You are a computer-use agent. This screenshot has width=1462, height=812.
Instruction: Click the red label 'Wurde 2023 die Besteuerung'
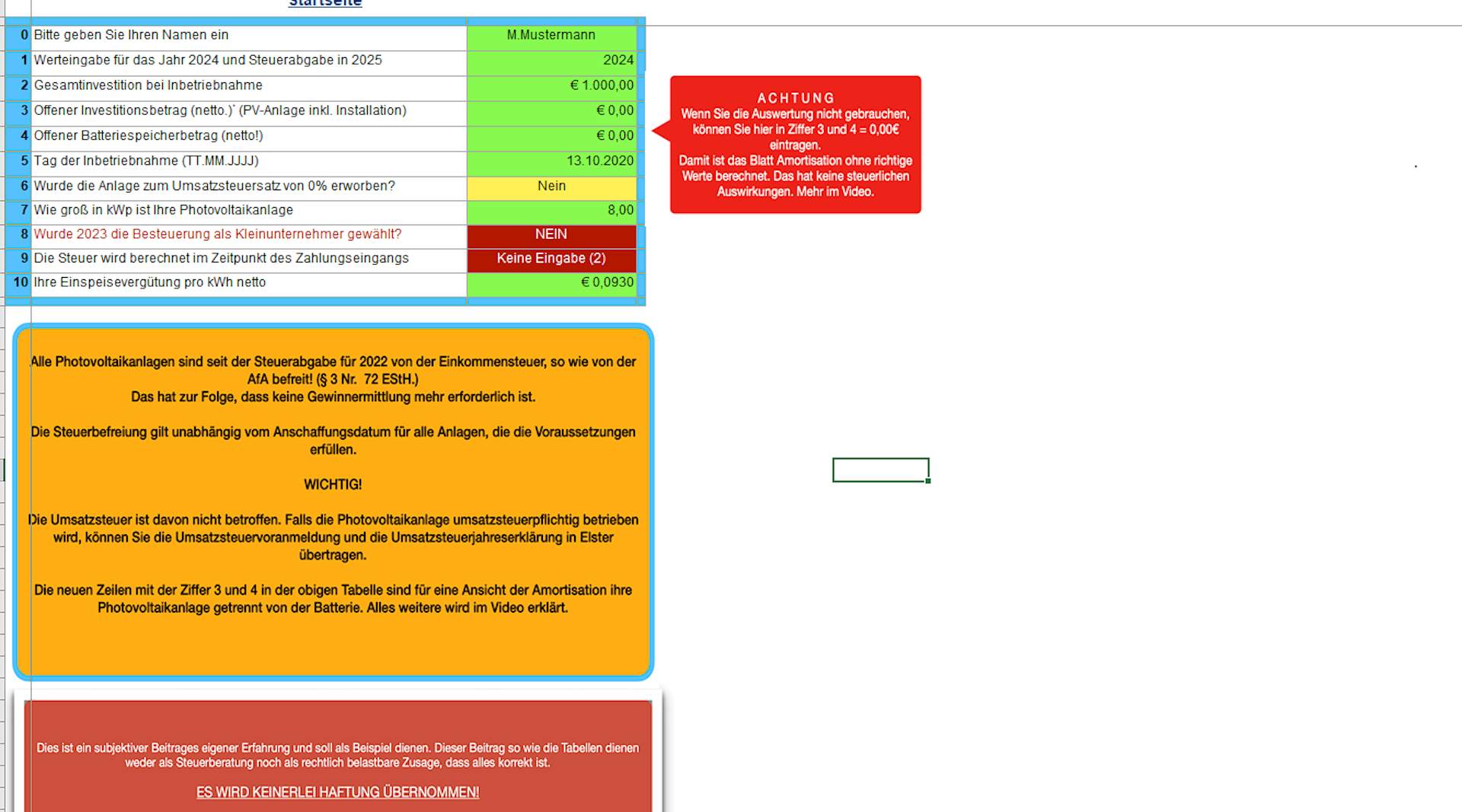[217, 234]
